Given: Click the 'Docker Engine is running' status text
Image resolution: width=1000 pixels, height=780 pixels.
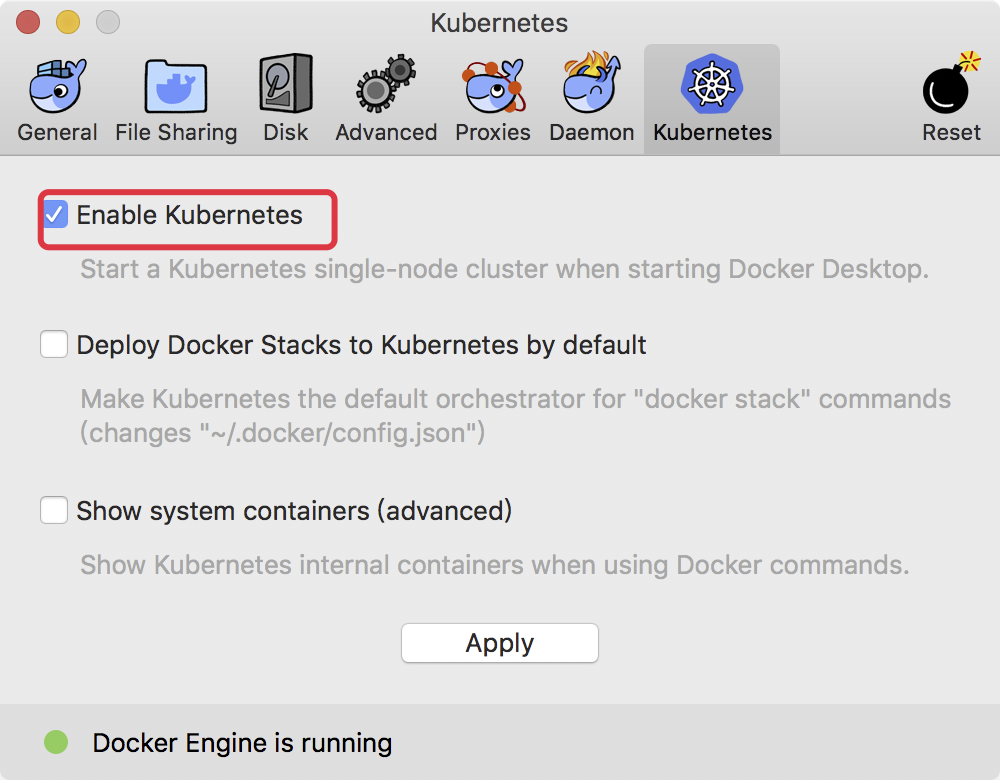Looking at the screenshot, I should 242,743.
